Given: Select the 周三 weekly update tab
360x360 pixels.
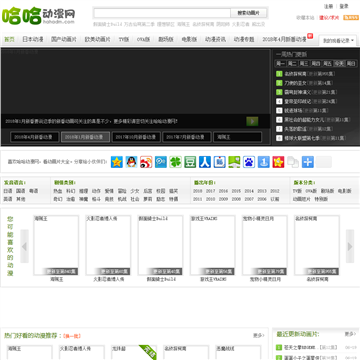Looking at the screenshot, I should click(304, 63).
